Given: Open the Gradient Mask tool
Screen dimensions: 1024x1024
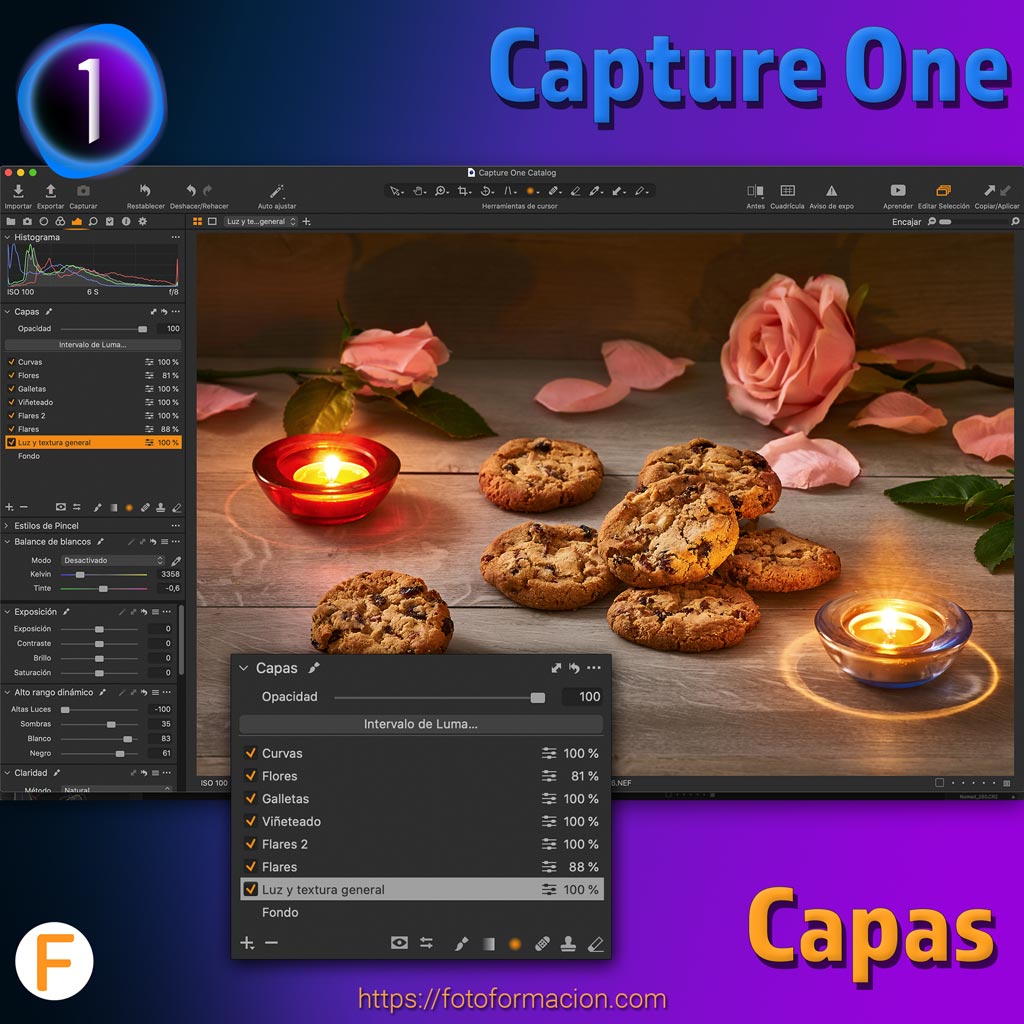Looking at the screenshot, I should pyautogui.click(x=488, y=943).
